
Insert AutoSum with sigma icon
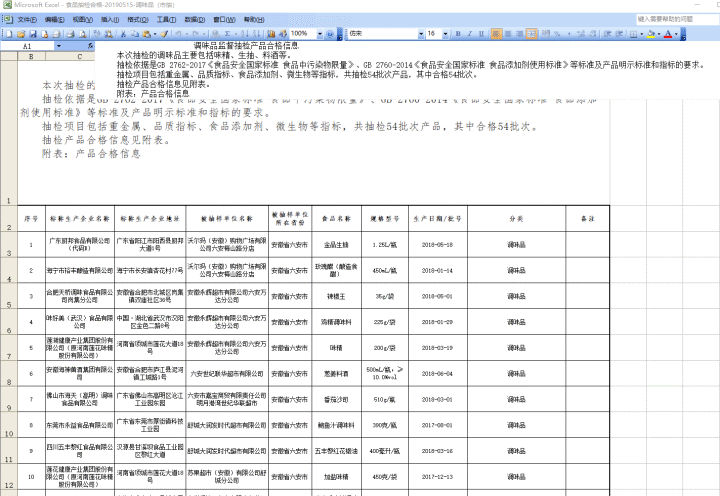[x=227, y=34]
